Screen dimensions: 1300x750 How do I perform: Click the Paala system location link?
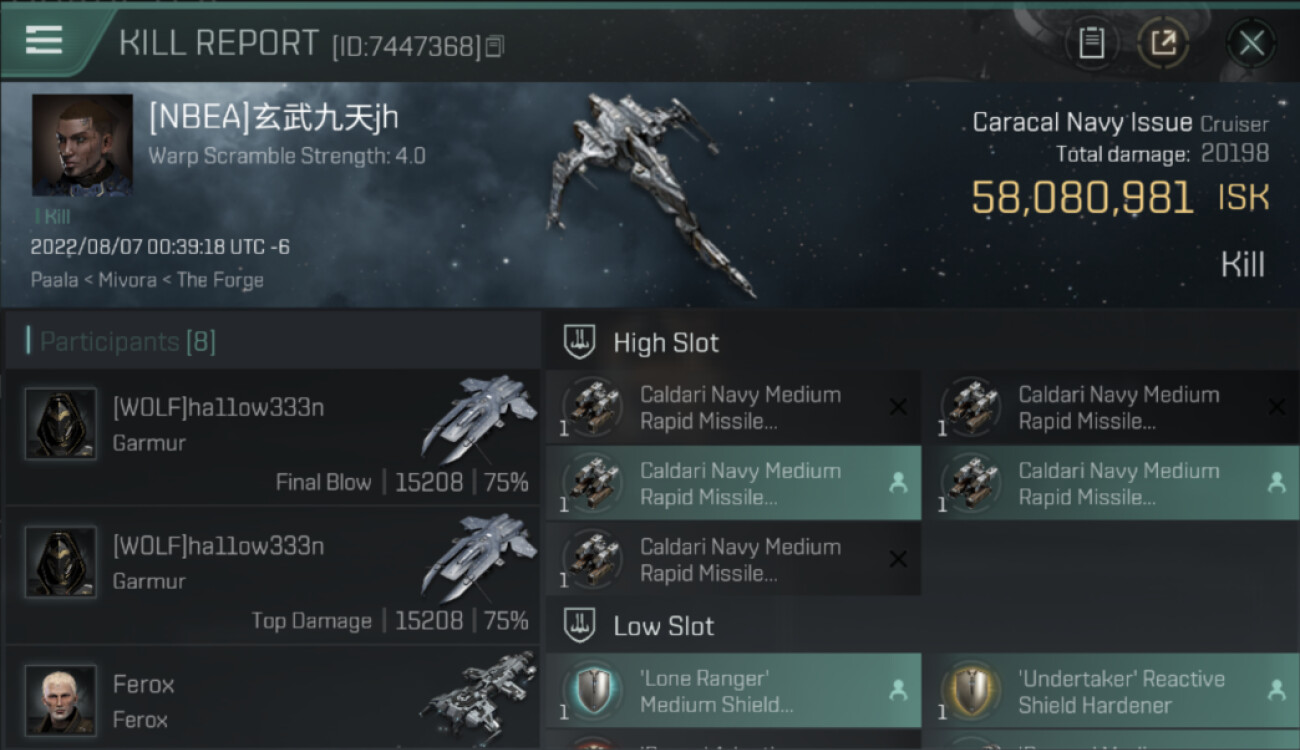pyautogui.click(x=55, y=280)
